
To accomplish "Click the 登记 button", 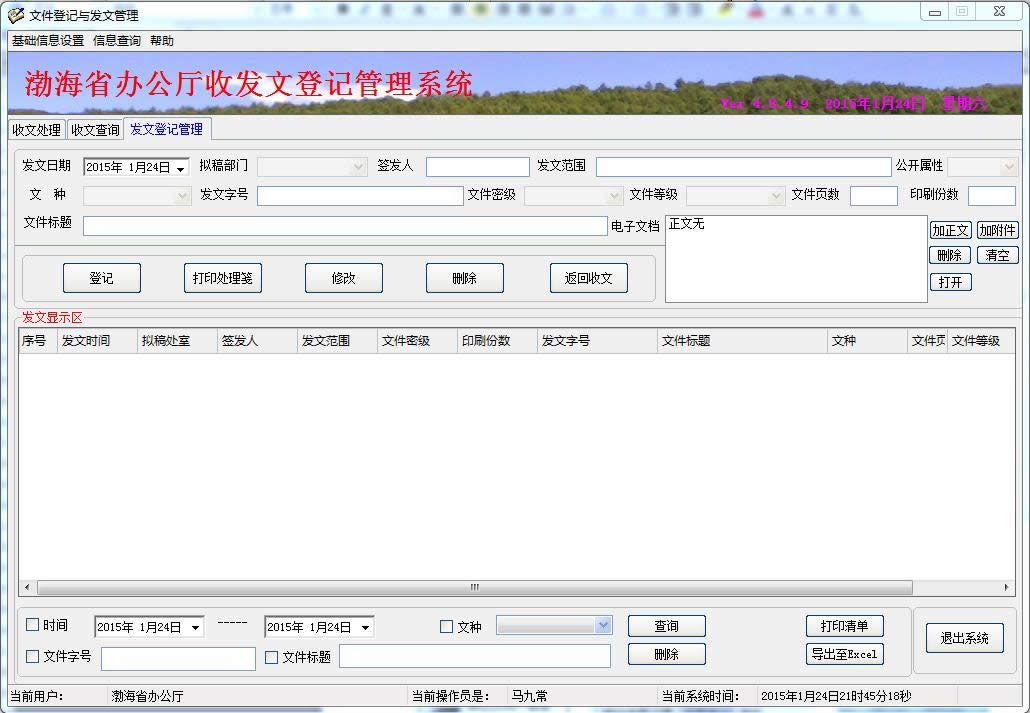I will (102, 278).
